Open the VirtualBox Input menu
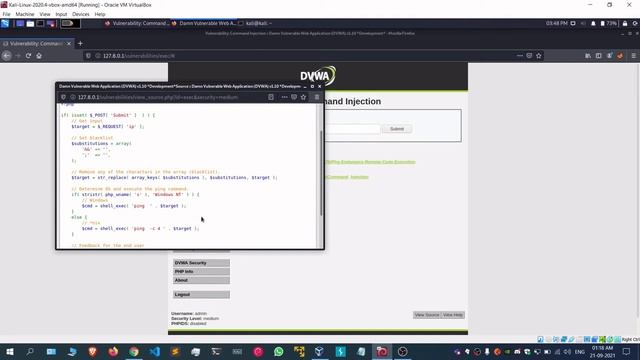 click(61, 14)
